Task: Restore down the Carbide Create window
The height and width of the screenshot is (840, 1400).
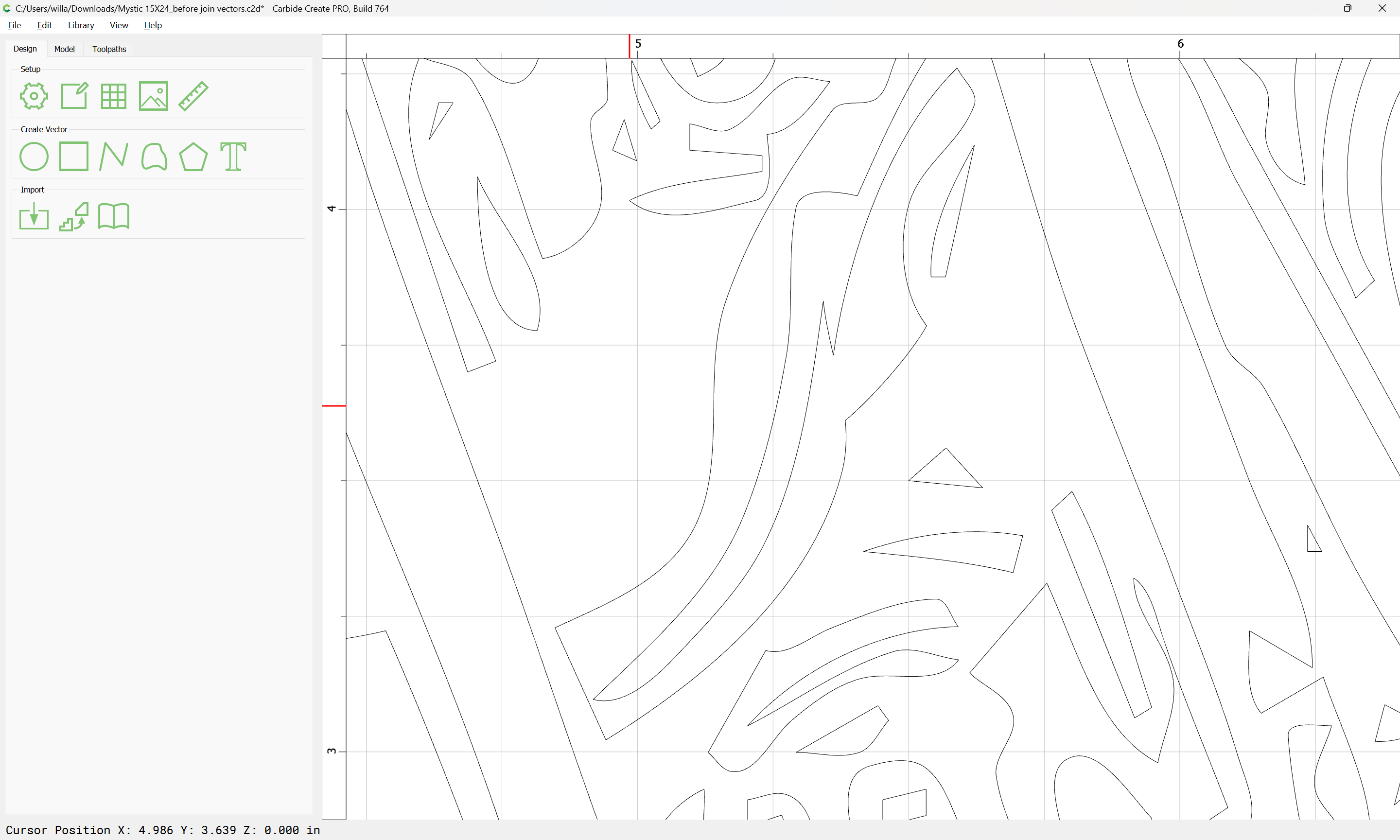Action: (1348, 8)
